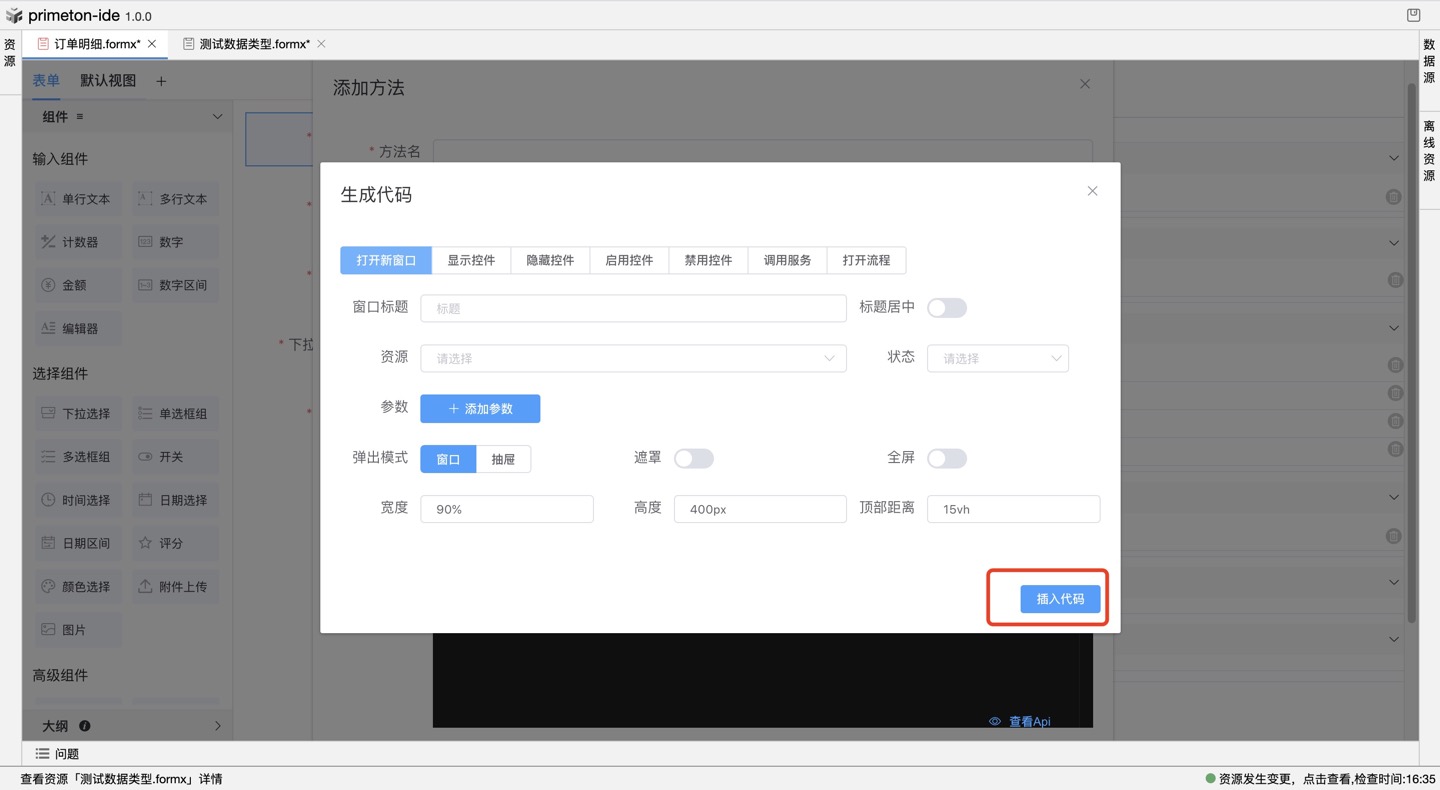Switch to the 显示控件 tab
The height and width of the screenshot is (790, 1440).
pyautogui.click(x=471, y=260)
